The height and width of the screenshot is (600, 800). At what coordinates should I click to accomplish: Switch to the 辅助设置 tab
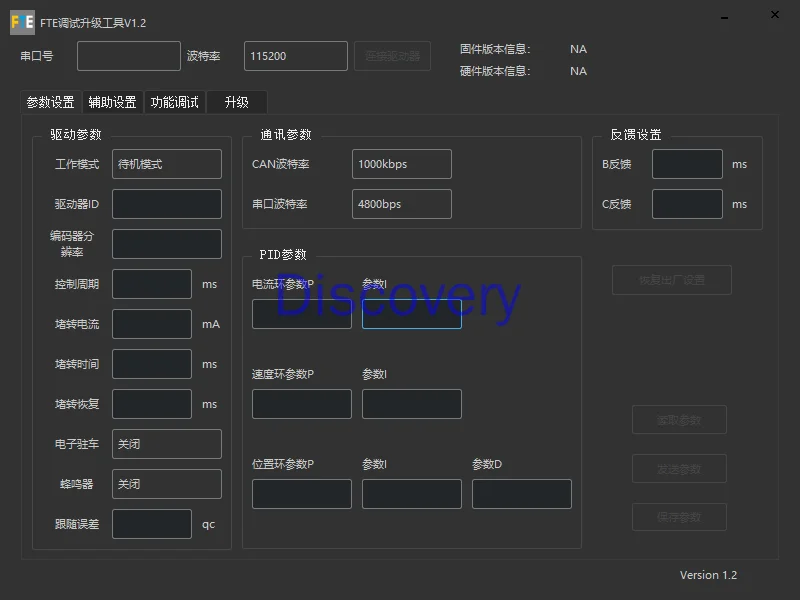(x=112, y=103)
